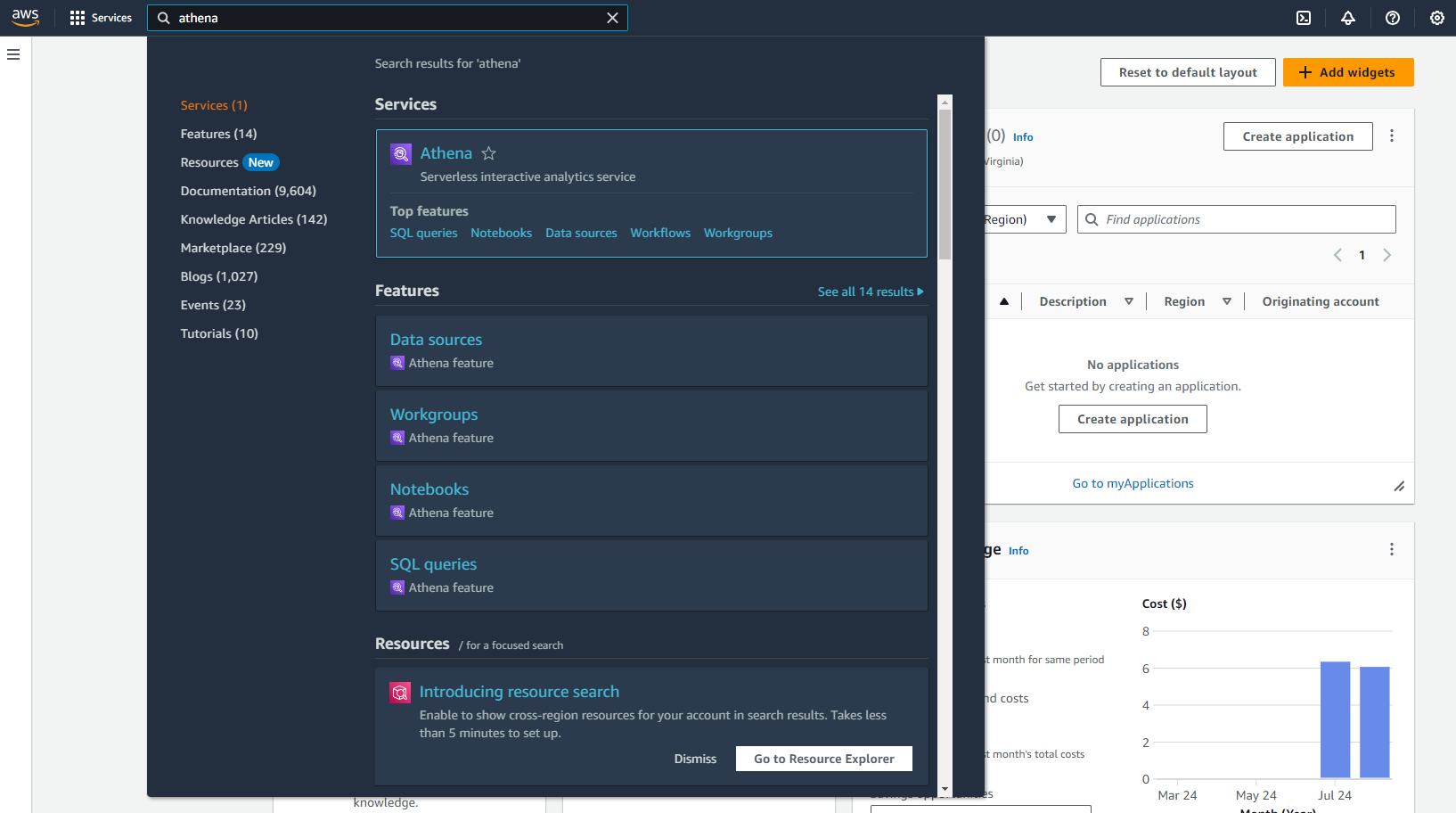The height and width of the screenshot is (813, 1456).
Task: See all 14 feature results
Action: [x=871, y=292]
